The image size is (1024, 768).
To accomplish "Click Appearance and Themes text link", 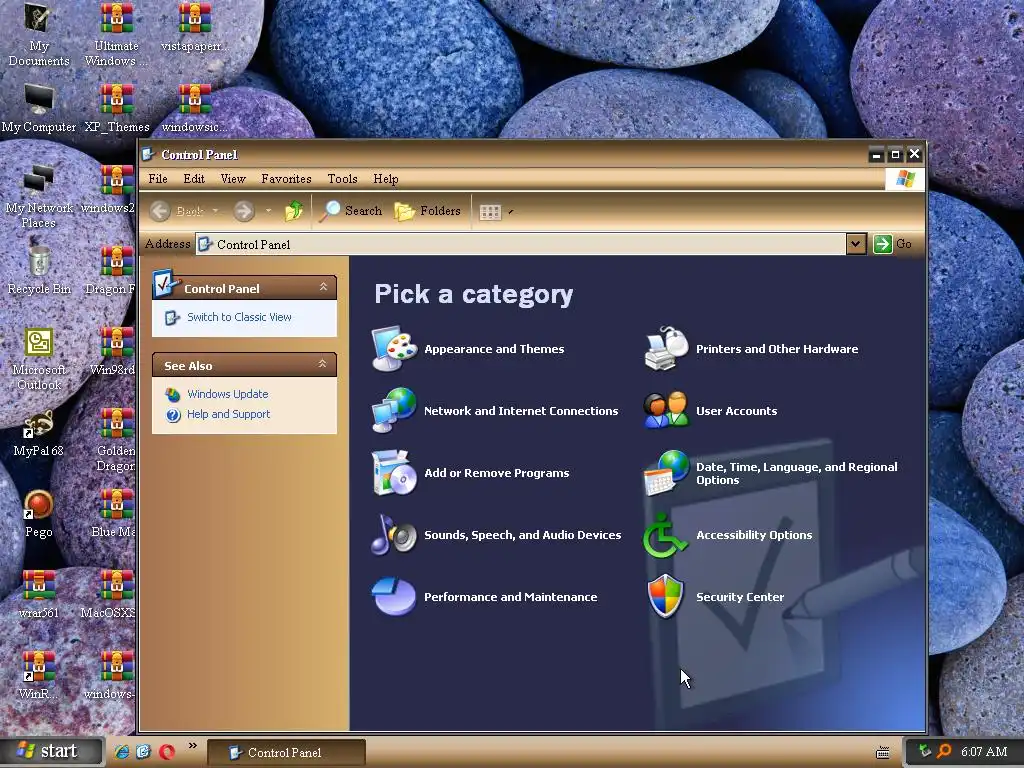I will click(494, 349).
